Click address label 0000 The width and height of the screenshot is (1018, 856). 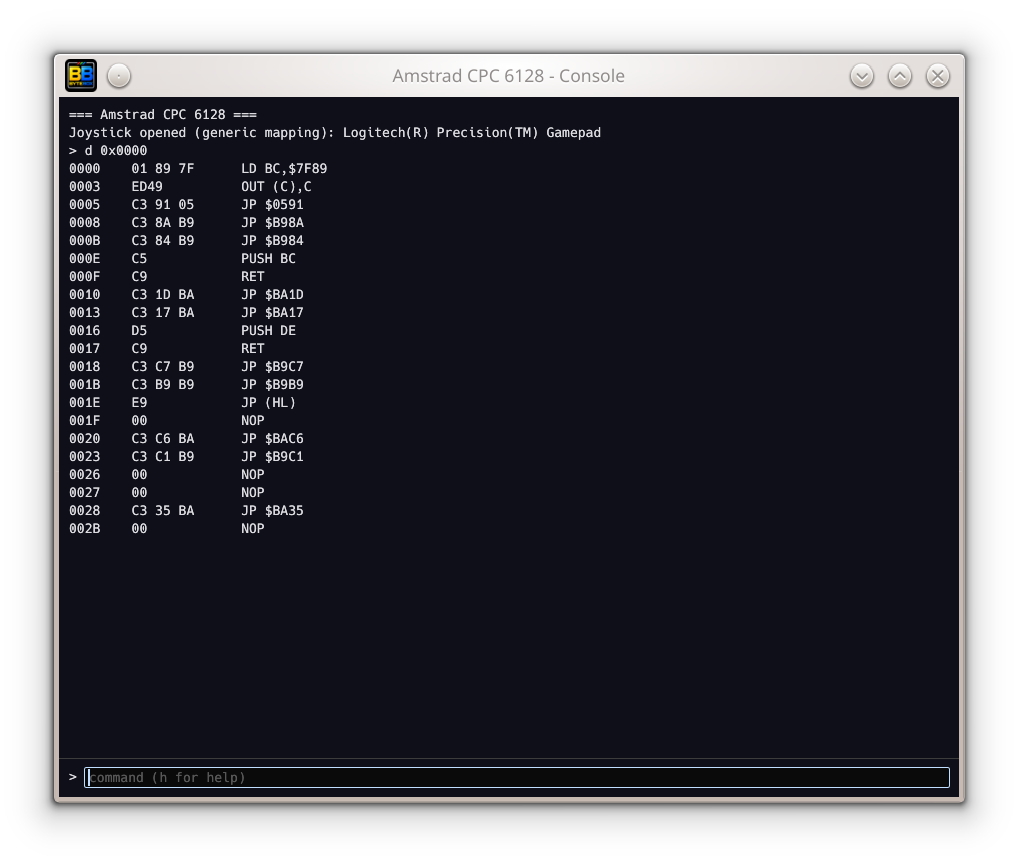coord(85,169)
